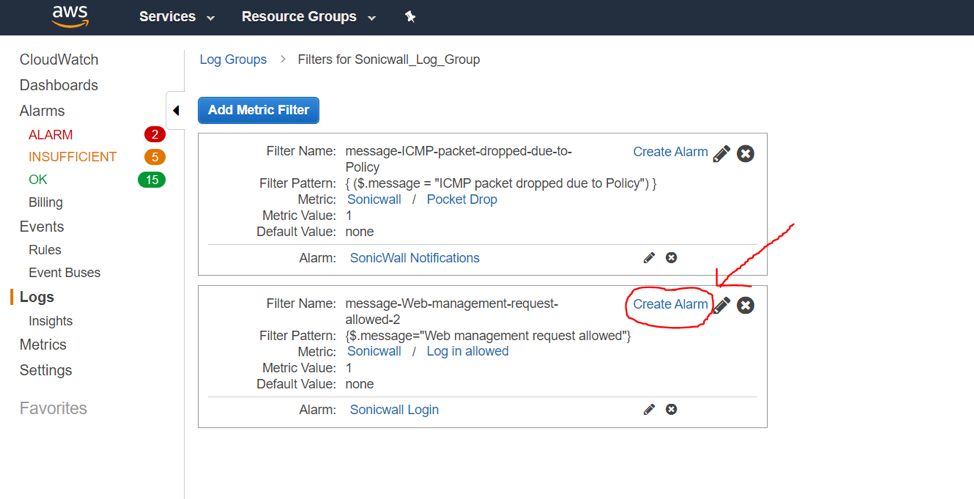
Task: Edit the Web-management-request filter pencil icon
Action: pyautogui.click(x=721, y=305)
